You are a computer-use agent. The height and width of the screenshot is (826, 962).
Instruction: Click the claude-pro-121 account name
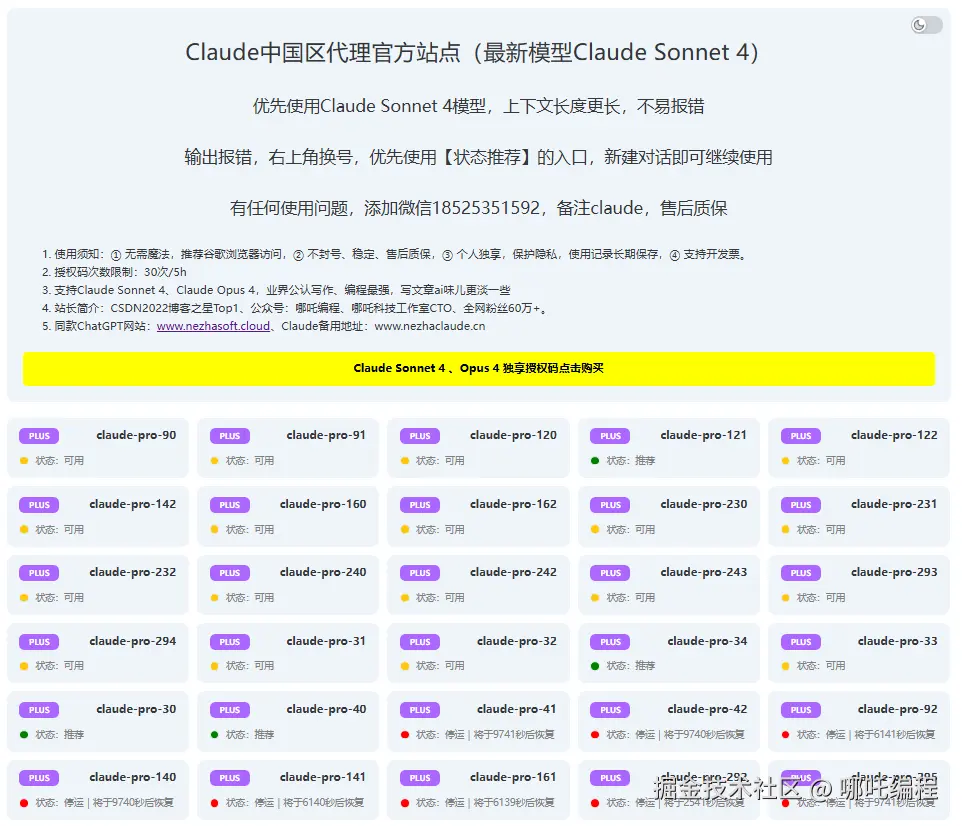pyautogui.click(x=704, y=435)
